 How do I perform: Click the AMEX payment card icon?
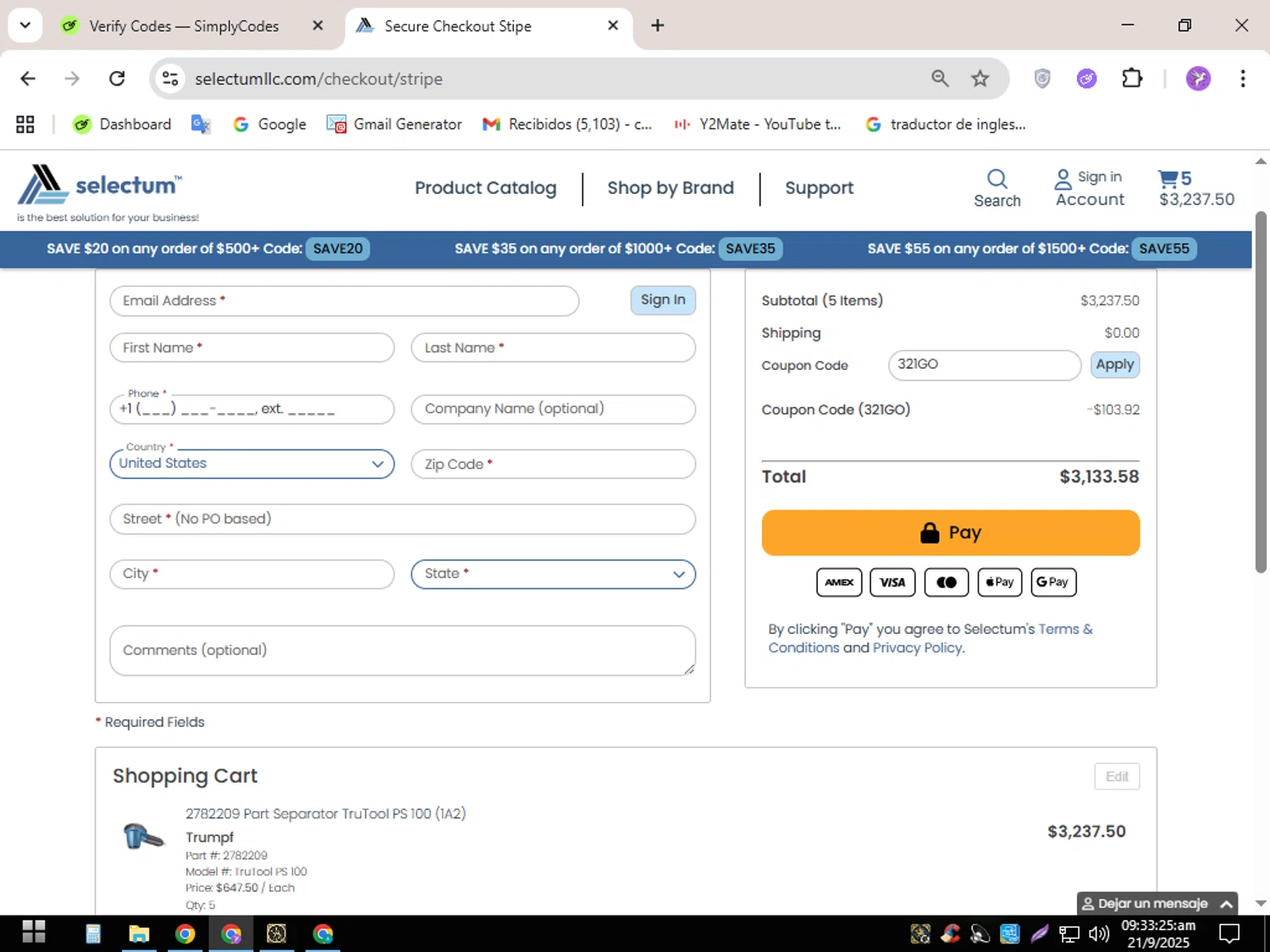(839, 582)
